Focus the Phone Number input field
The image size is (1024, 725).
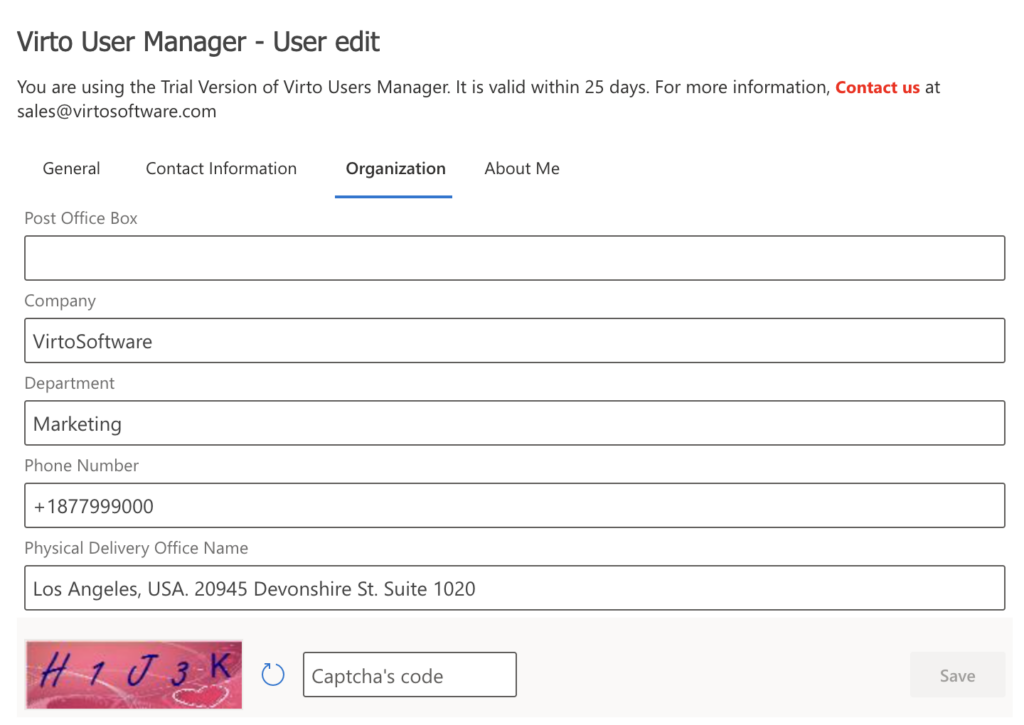pos(512,505)
